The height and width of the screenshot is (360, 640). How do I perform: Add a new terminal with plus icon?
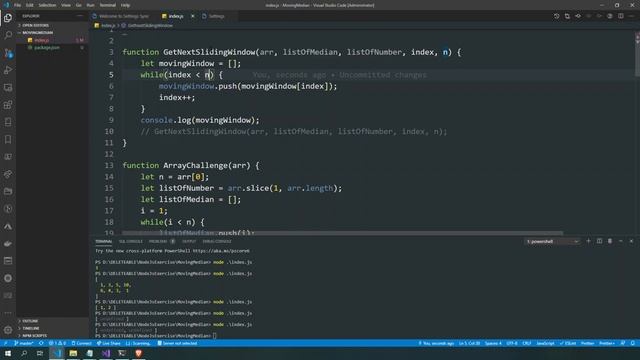click(x=588, y=241)
